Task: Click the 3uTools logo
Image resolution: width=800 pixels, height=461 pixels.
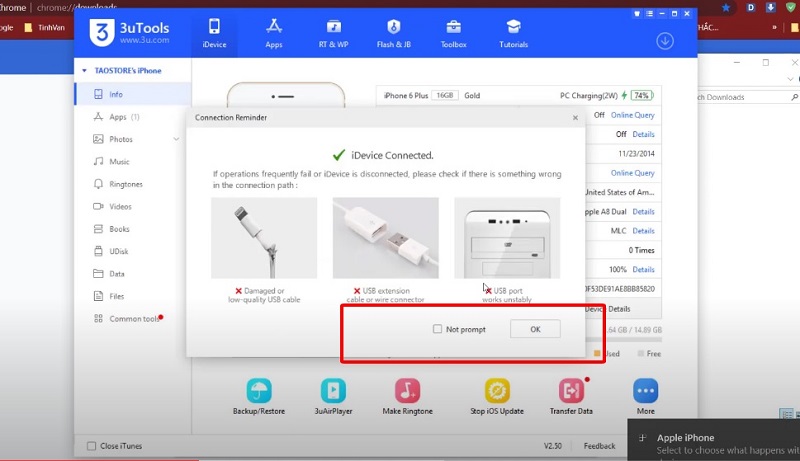Action: point(129,32)
